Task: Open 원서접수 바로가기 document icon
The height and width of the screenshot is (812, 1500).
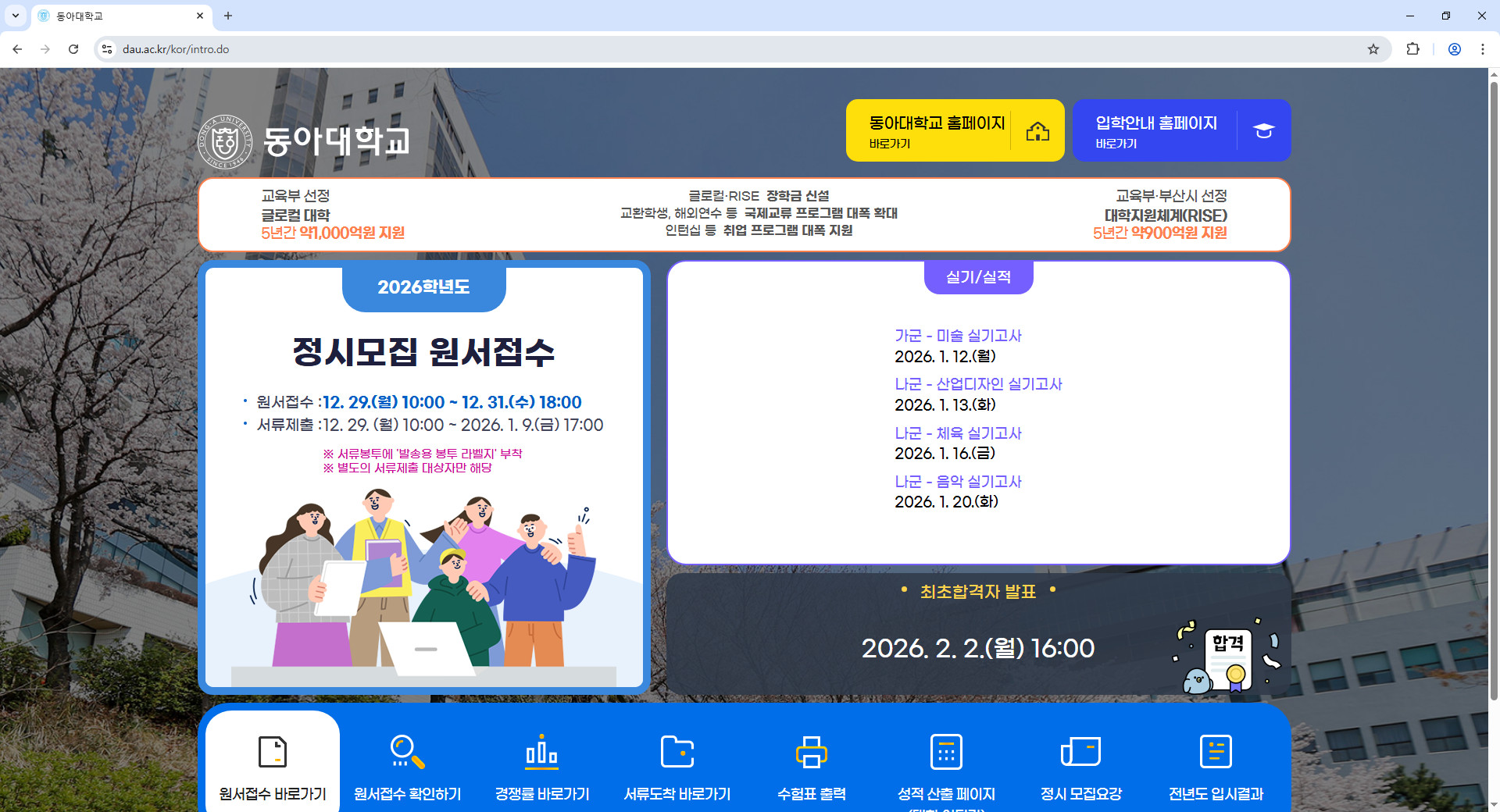Action: (x=273, y=752)
